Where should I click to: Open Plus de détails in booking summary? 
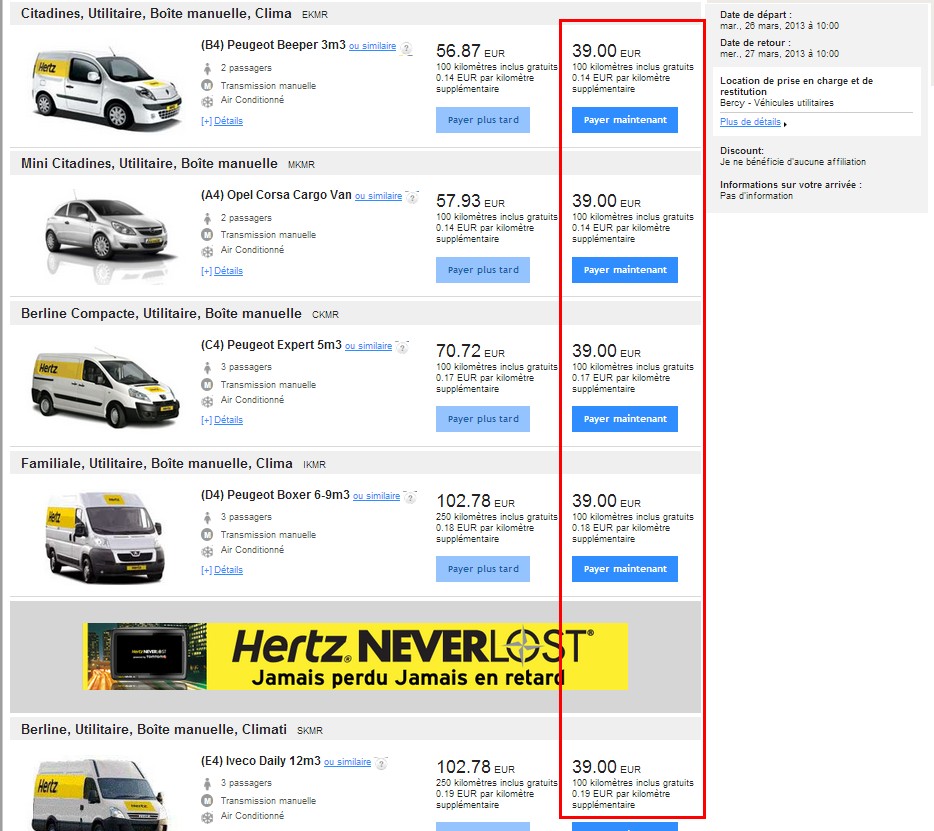click(751, 122)
